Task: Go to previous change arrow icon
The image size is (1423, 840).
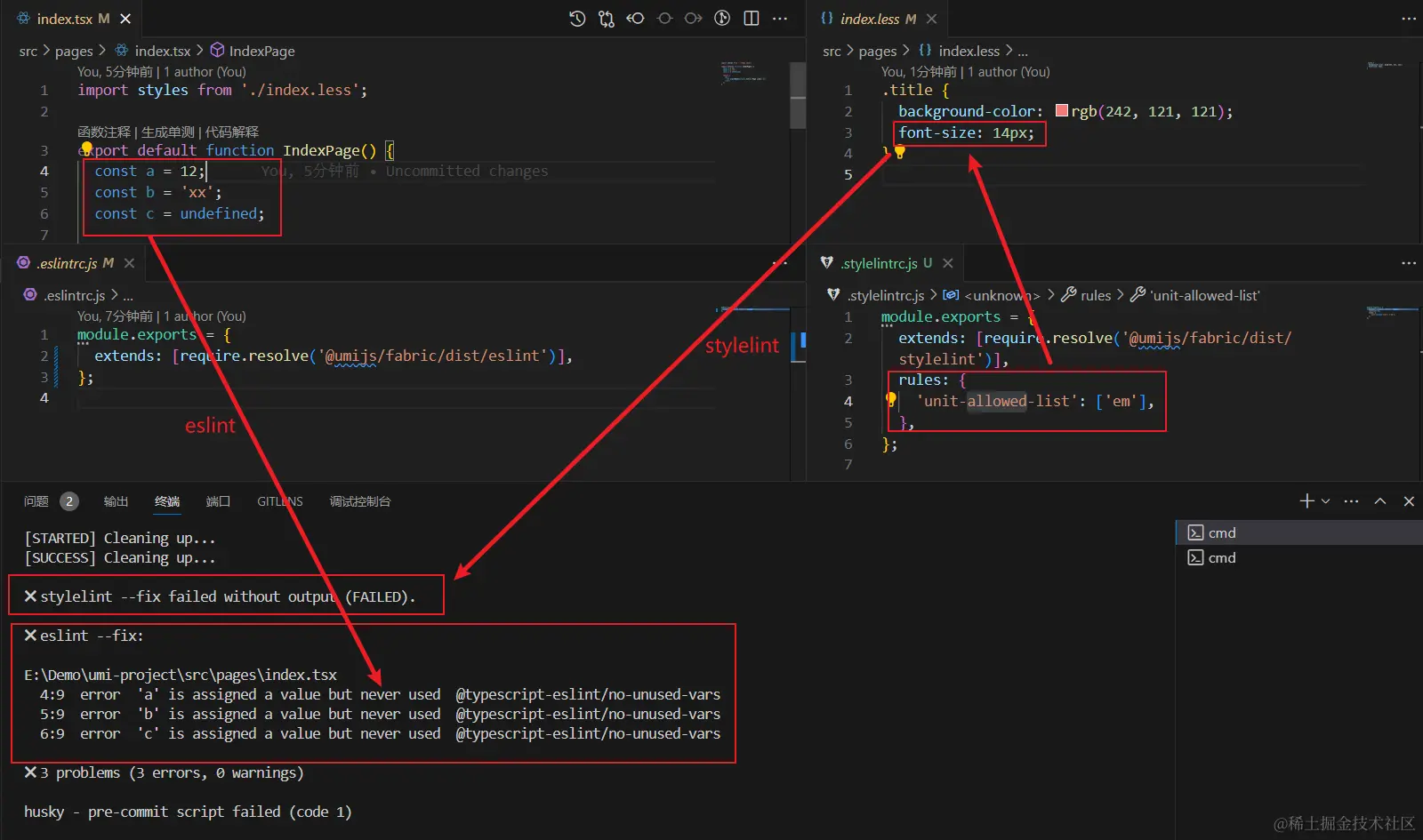Action: click(635, 19)
